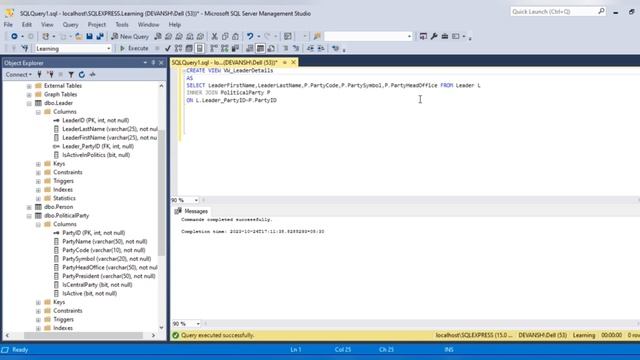The height and width of the screenshot is (360, 640).
Task: Pin the Object Explorer panel (auto hide)
Action: (153, 63)
